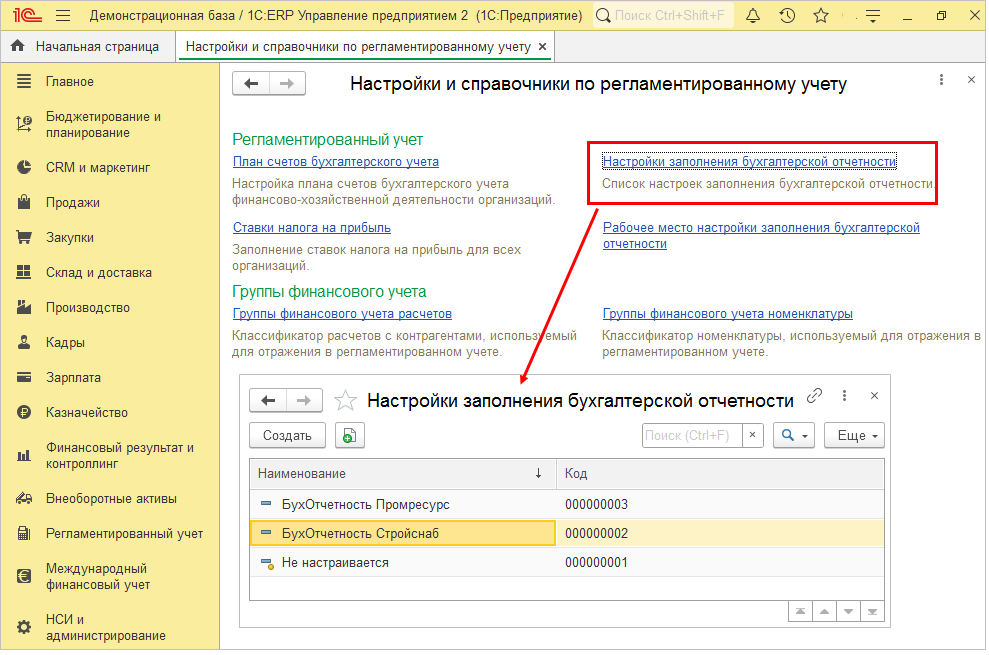Image resolution: width=989 pixels, height=655 pixels.
Task: Copy link to the list form
Action: click(815, 395)
